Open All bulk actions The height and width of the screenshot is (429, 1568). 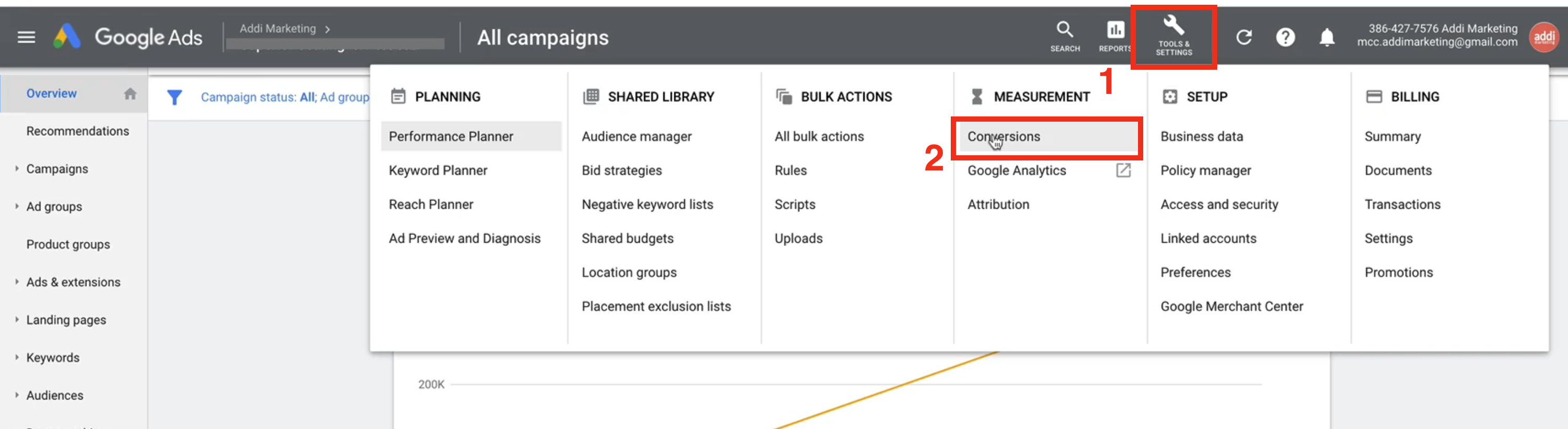[x=819, y=136]
